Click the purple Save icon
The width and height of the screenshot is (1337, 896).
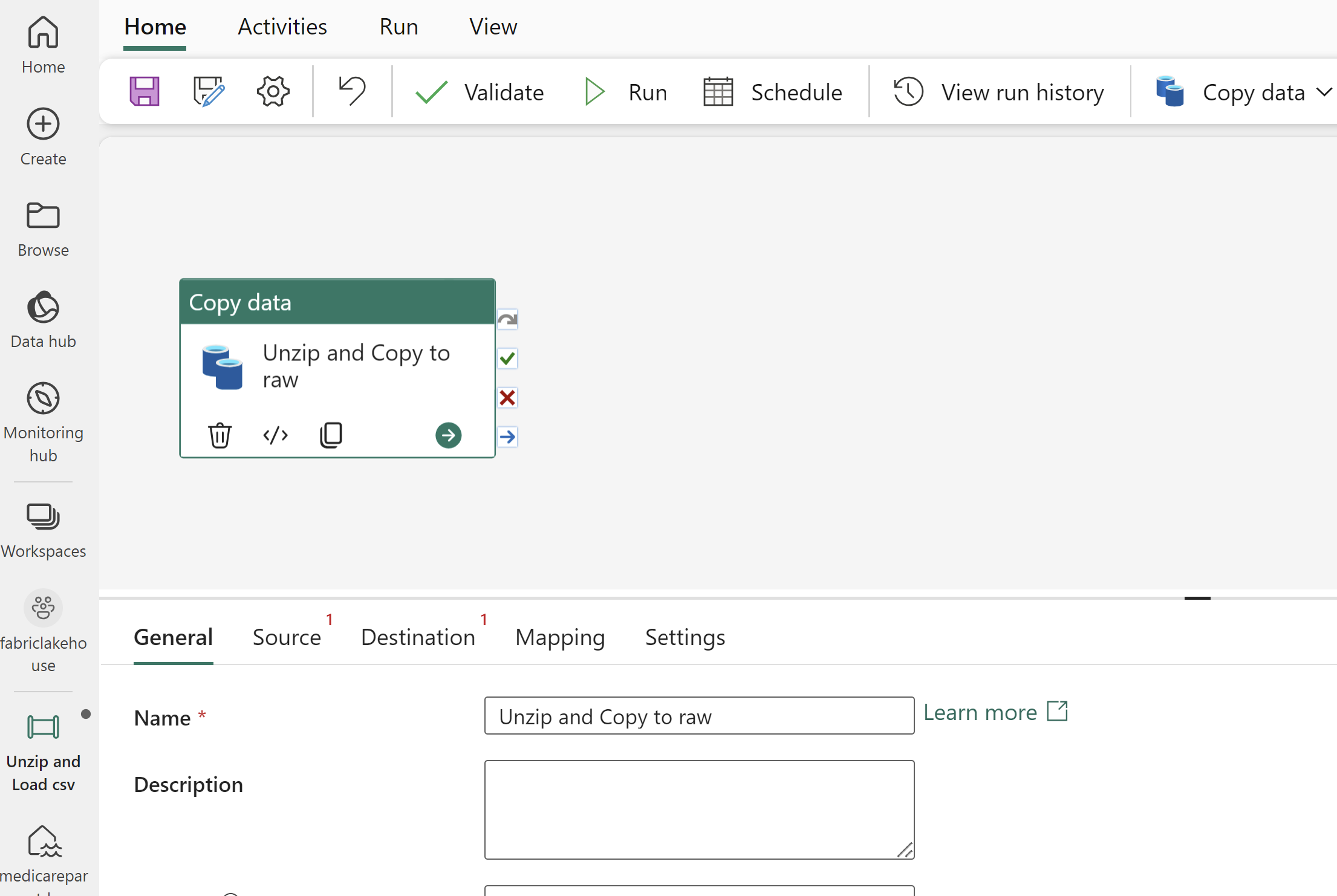click(145, 92)
